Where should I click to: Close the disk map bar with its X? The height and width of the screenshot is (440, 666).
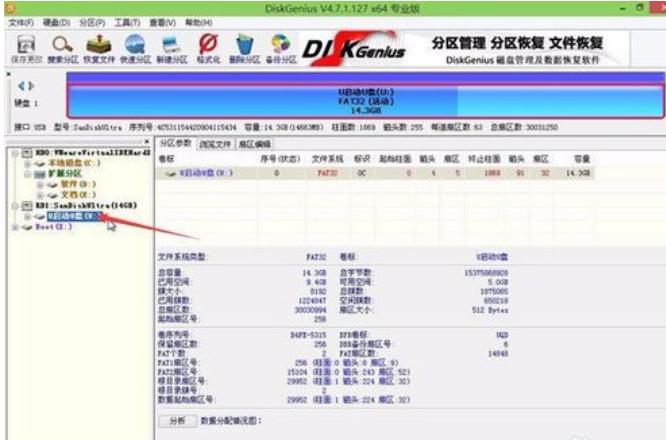pos(8,75)
